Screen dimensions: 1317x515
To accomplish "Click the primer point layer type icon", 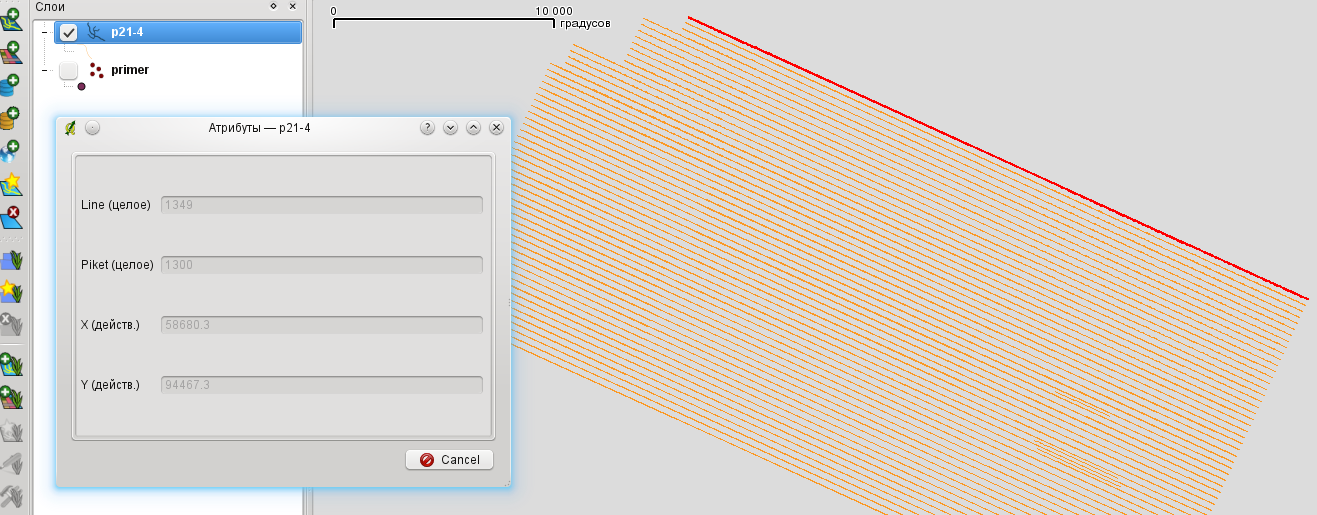I will pyautogui.click(x=96, y=70).
